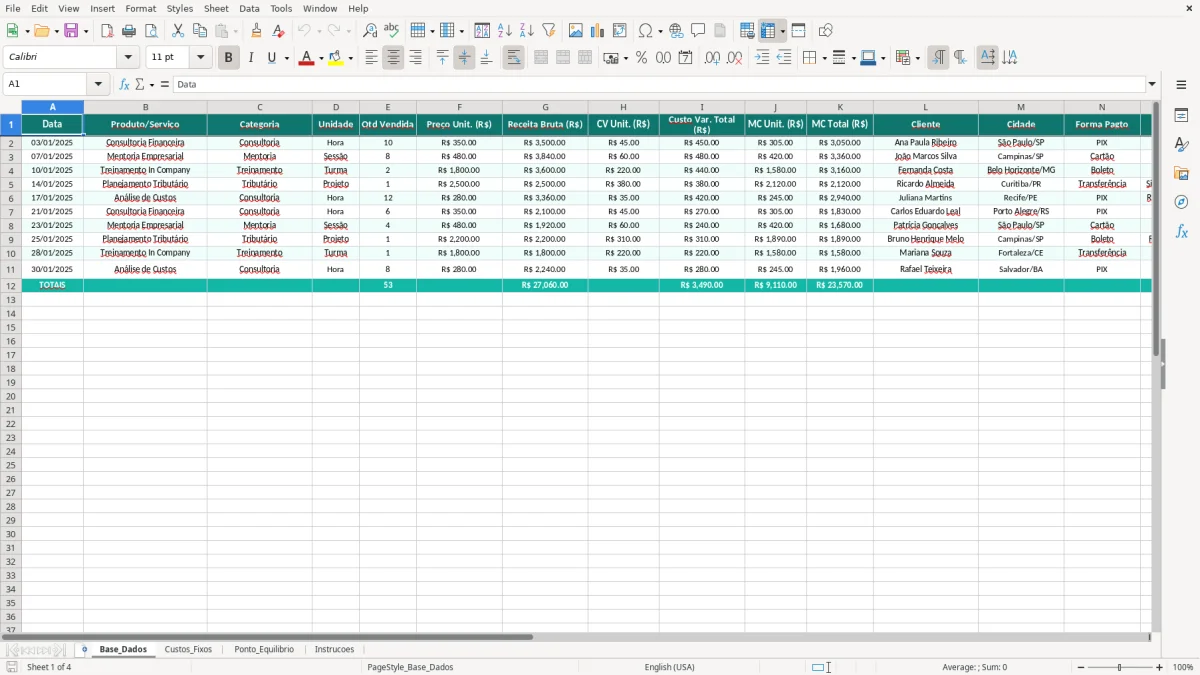Image resolution: width=1200 pixels, height=675 pixels.
Task: Clear direct formatting icon
Action: pos(278,31)
